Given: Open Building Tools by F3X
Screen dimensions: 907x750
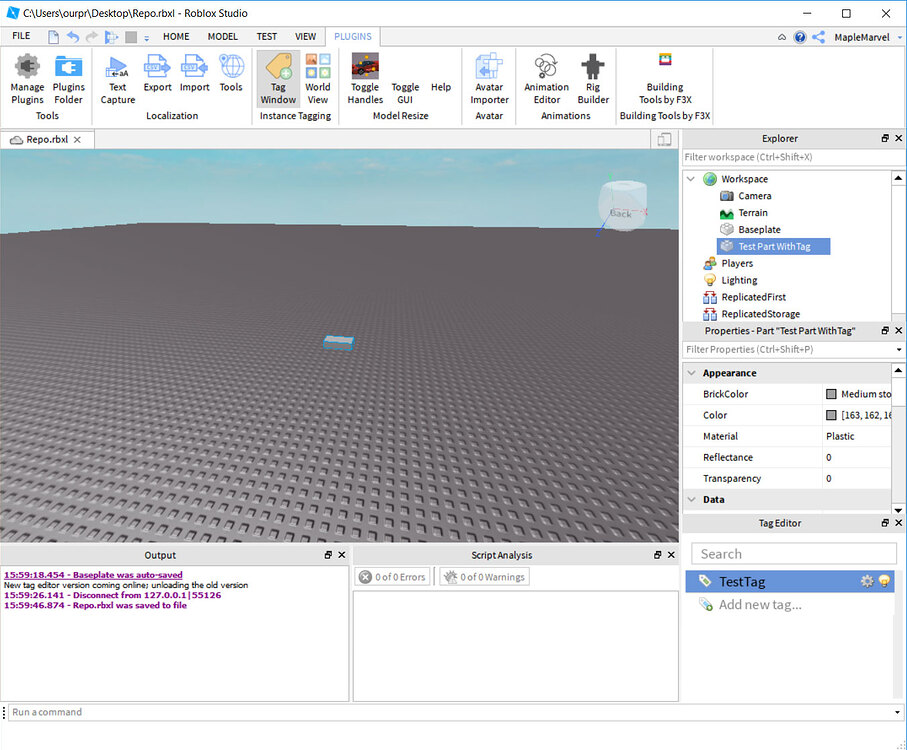Looking at the screenshot, I should click(665, 78).
